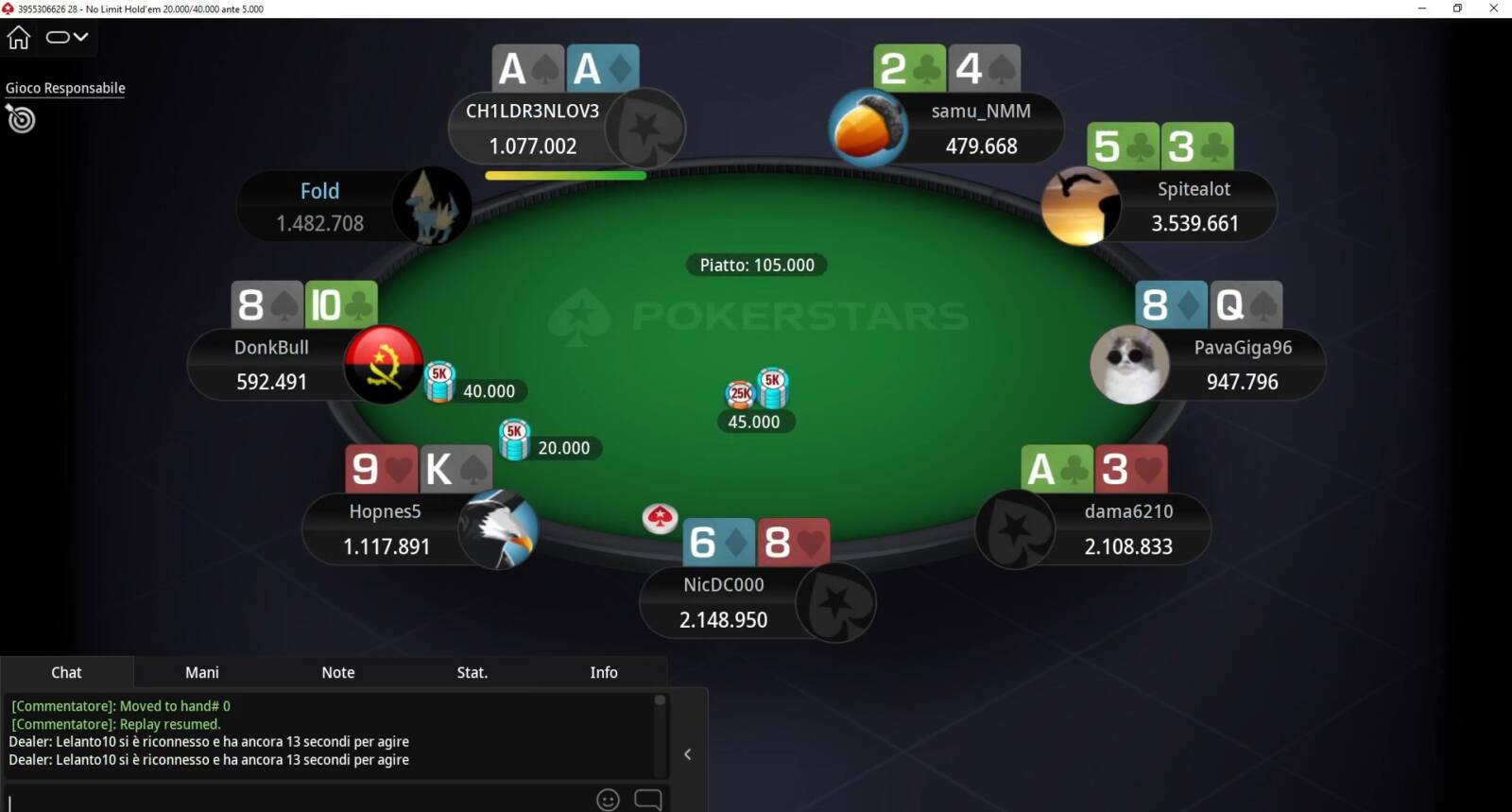Click the dealer button on the table
The width and height of the screenshot is (1512, 812).
coord(661,517)
